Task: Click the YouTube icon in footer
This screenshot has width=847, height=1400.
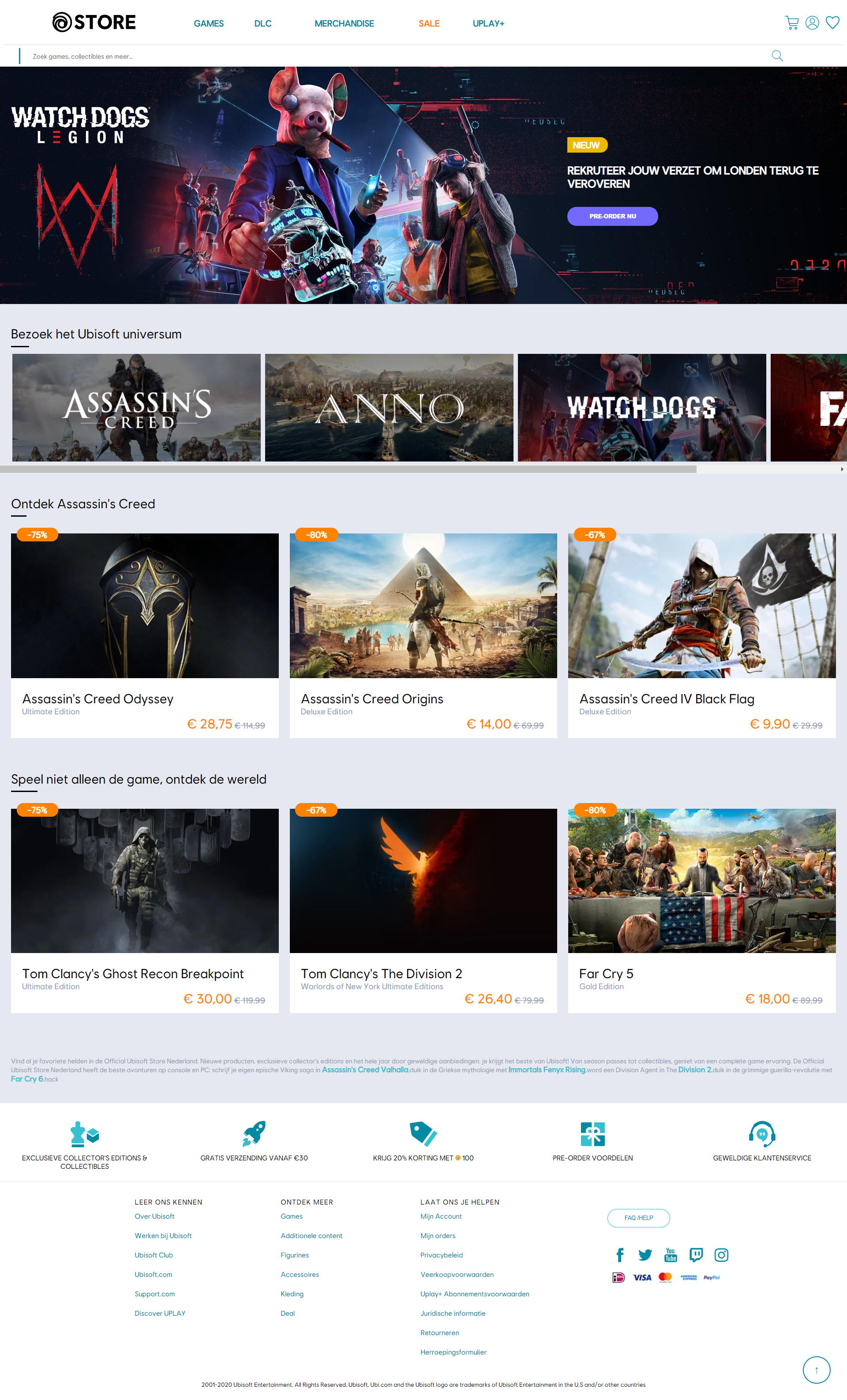Action: pyautogui.click(x=671, y=1254)
